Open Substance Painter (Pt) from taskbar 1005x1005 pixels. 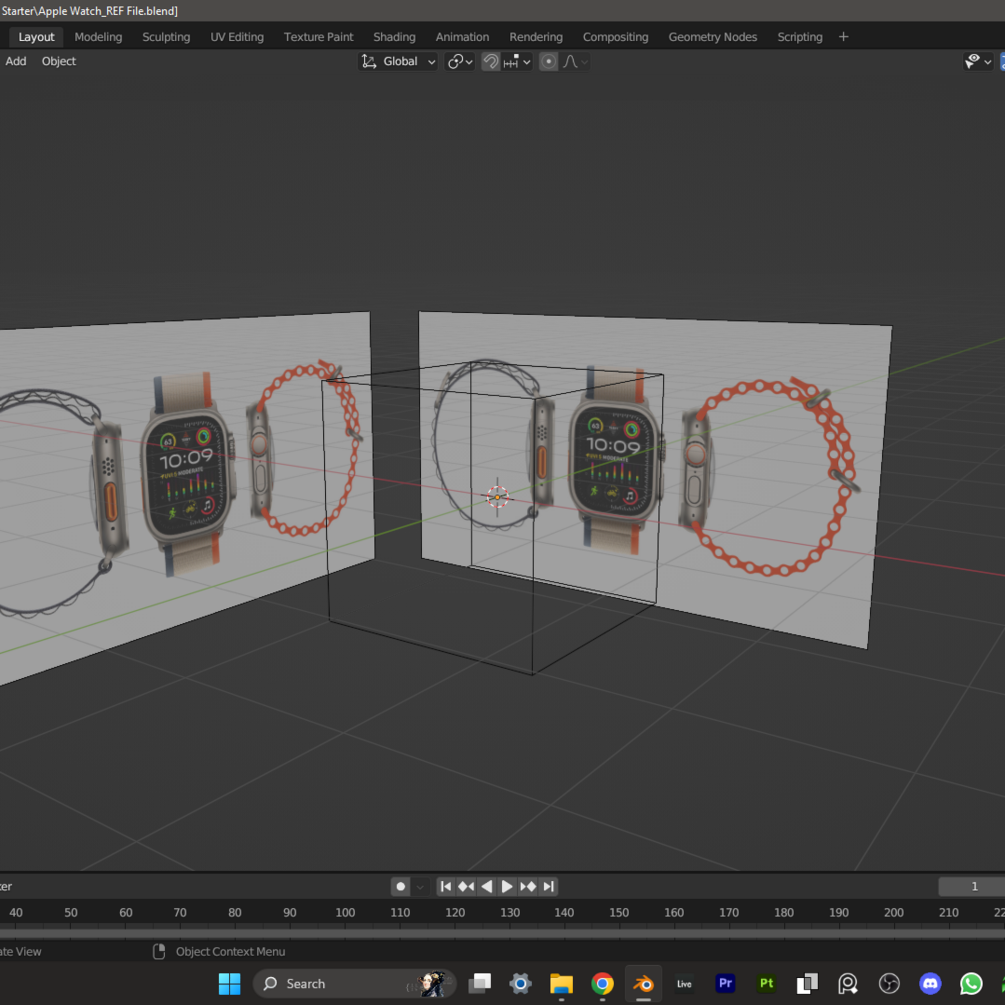click(x=767, y=984)
